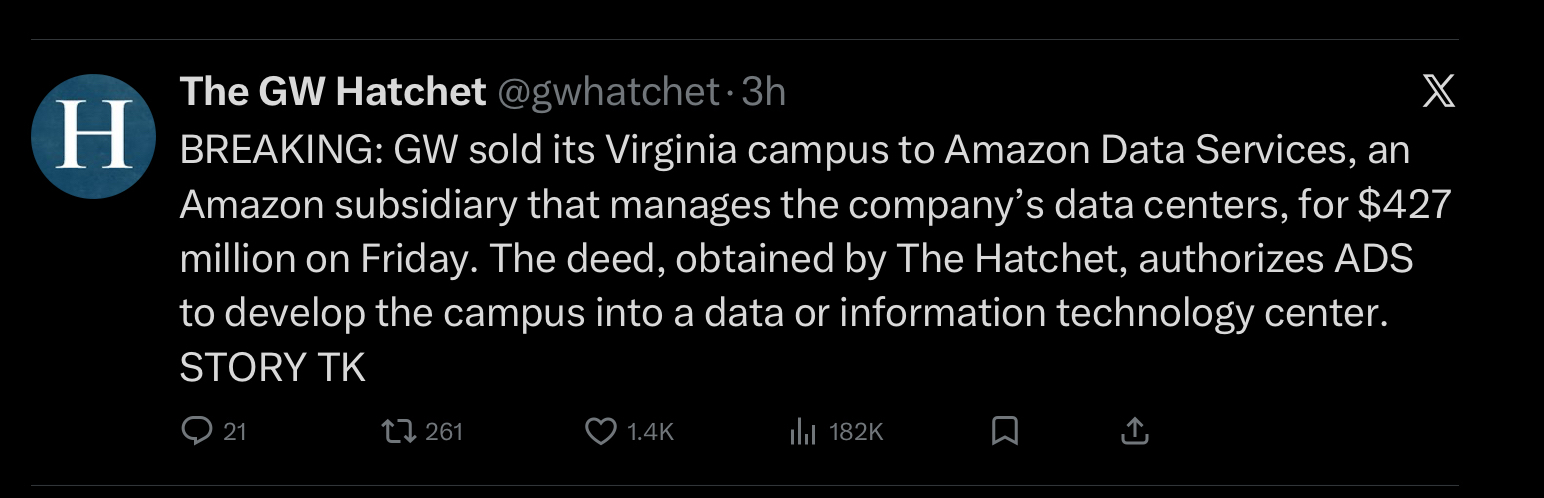Click the like count 1.4K
This screenshot has height=498, width=1544.
pyautogui.click(x=650, y=432)
